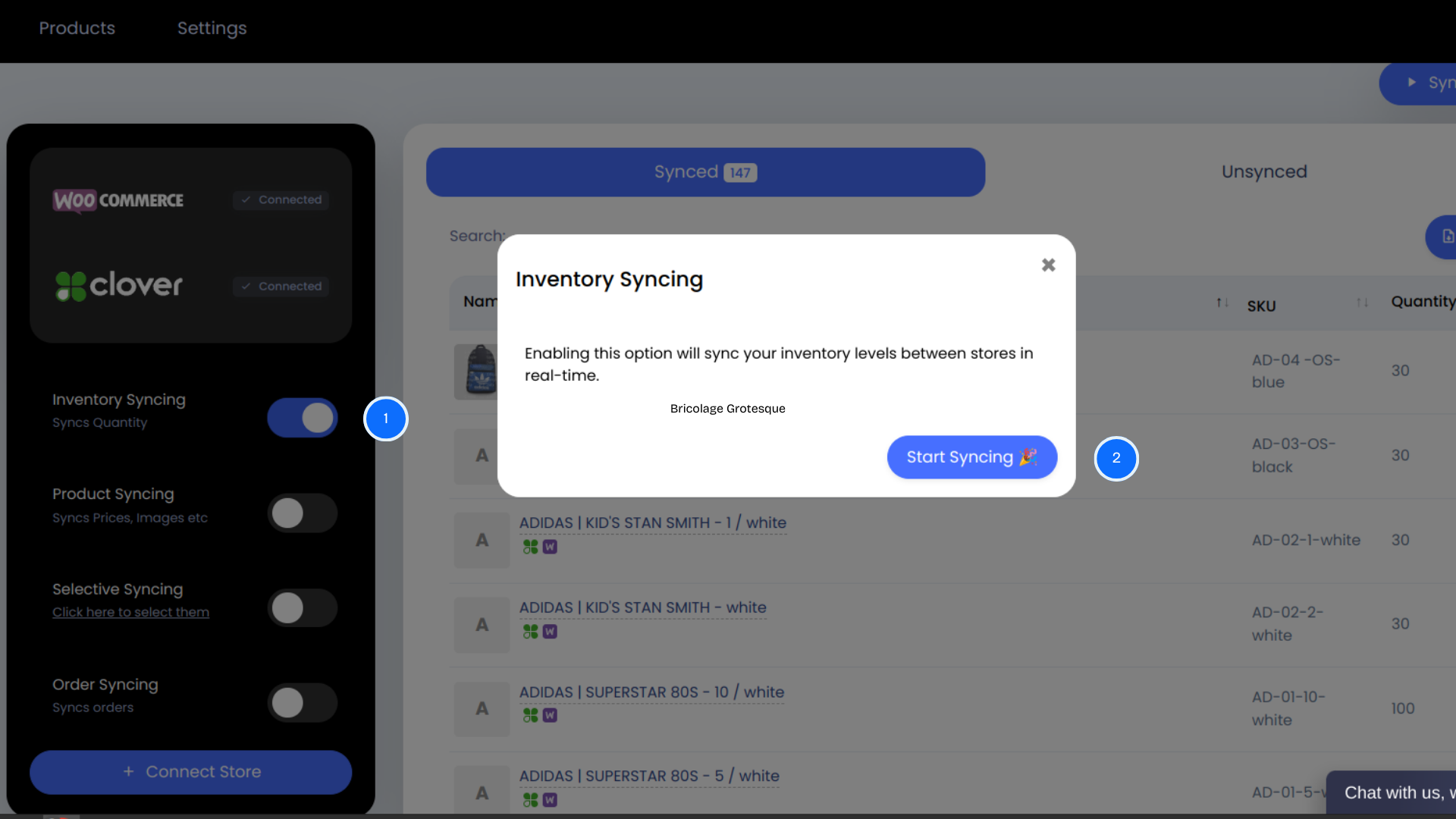
Task: Click the WooCommerce logo in the store panel
Action: tap(118, 201)
